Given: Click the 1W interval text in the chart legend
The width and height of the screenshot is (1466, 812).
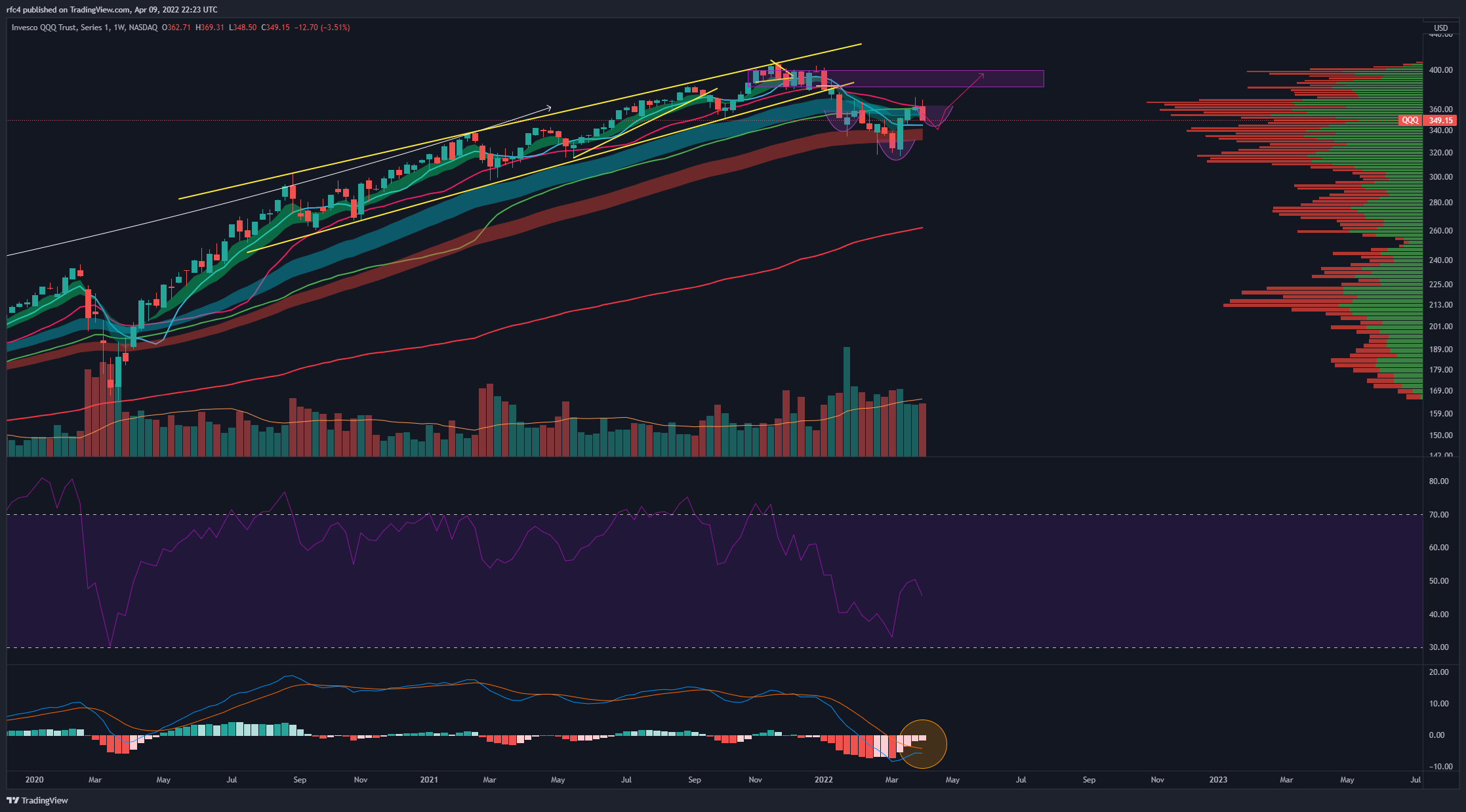Looking at the screenshot, I should (119, 28).
